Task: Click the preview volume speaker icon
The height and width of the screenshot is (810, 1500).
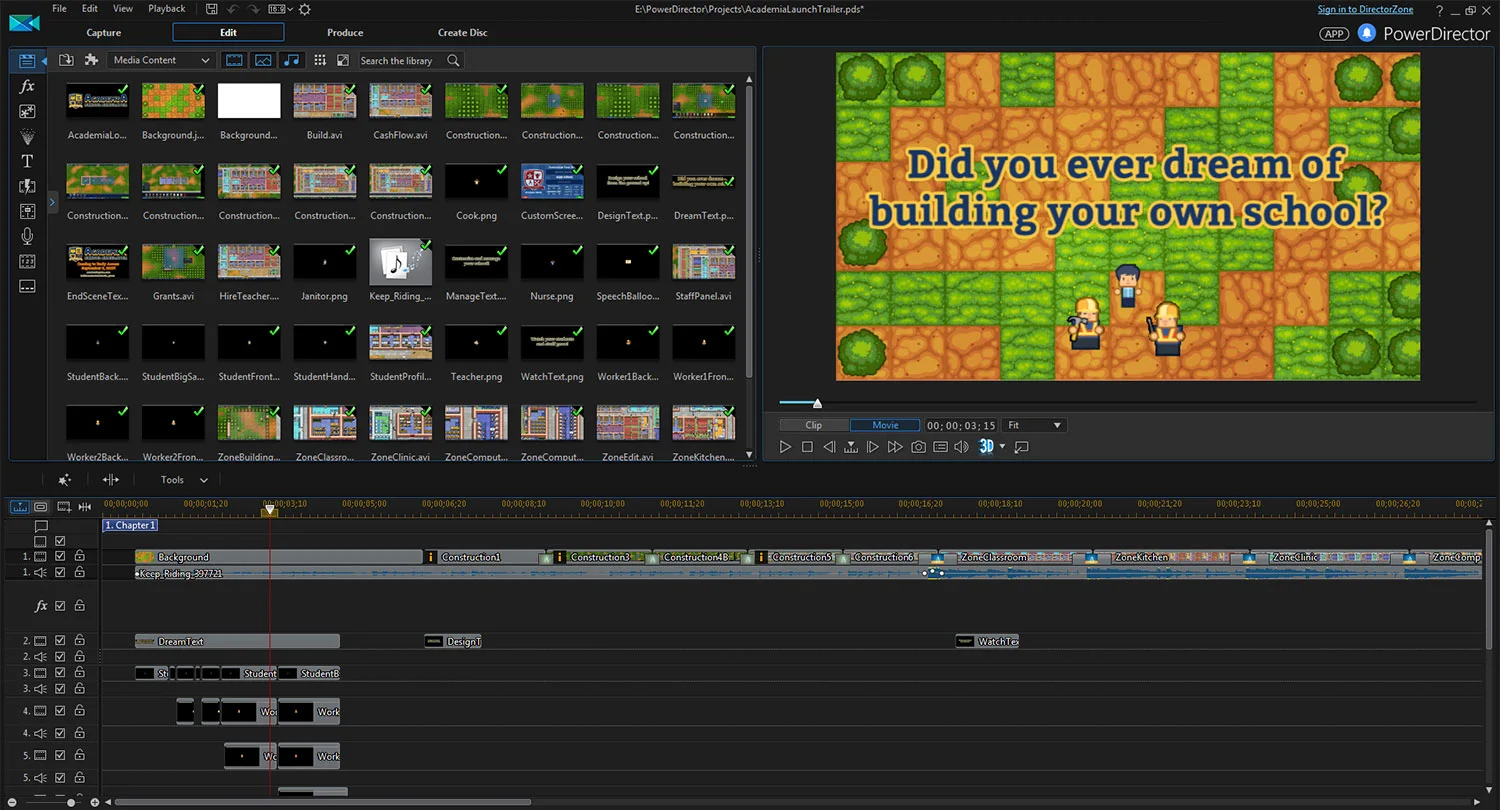Action: point(962,447)
